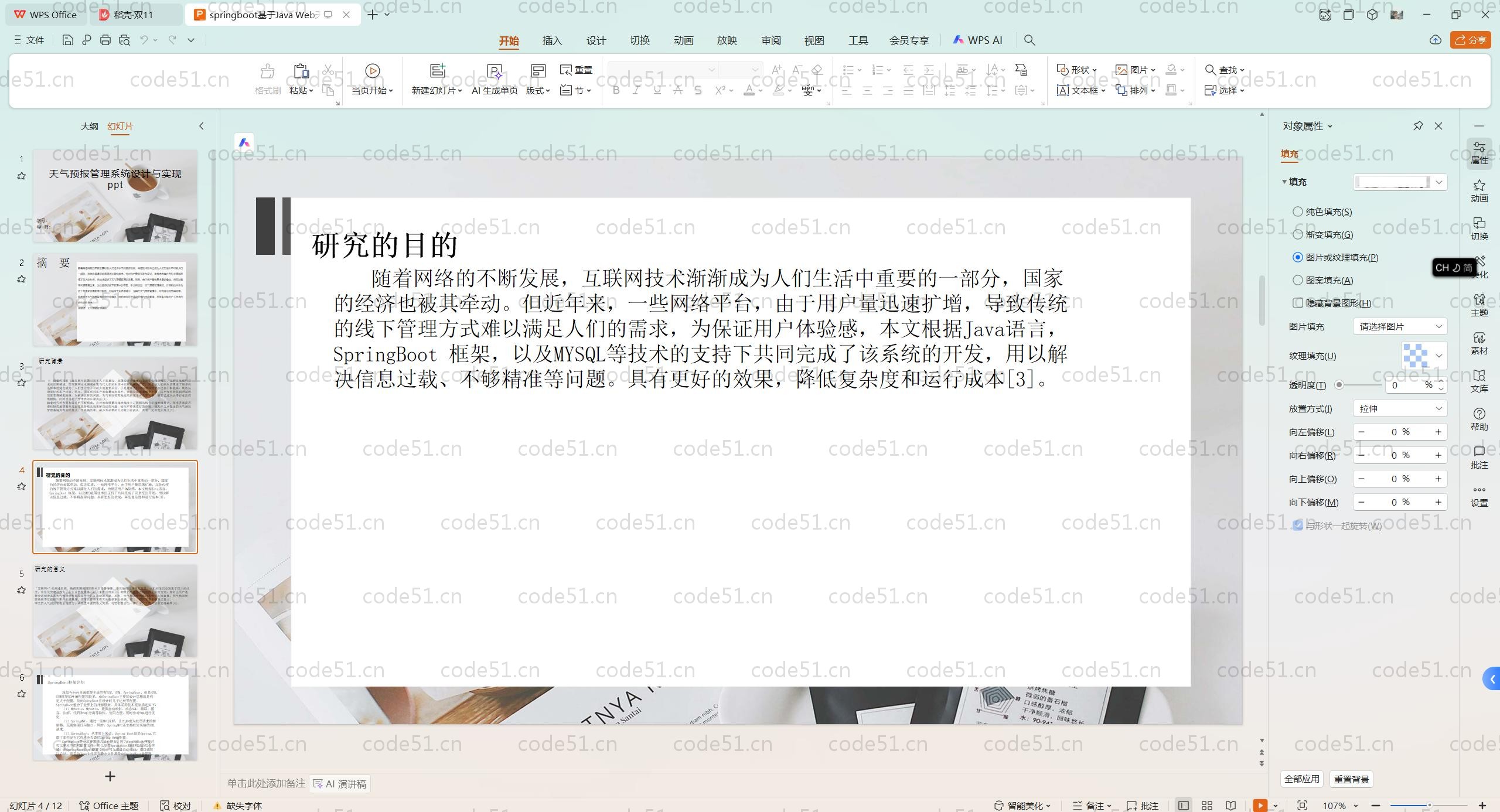The height and width of the screenshot is (812, 1500).
Task: Click the print icon in quick toolbar
Action: click(x=105, y=40)
